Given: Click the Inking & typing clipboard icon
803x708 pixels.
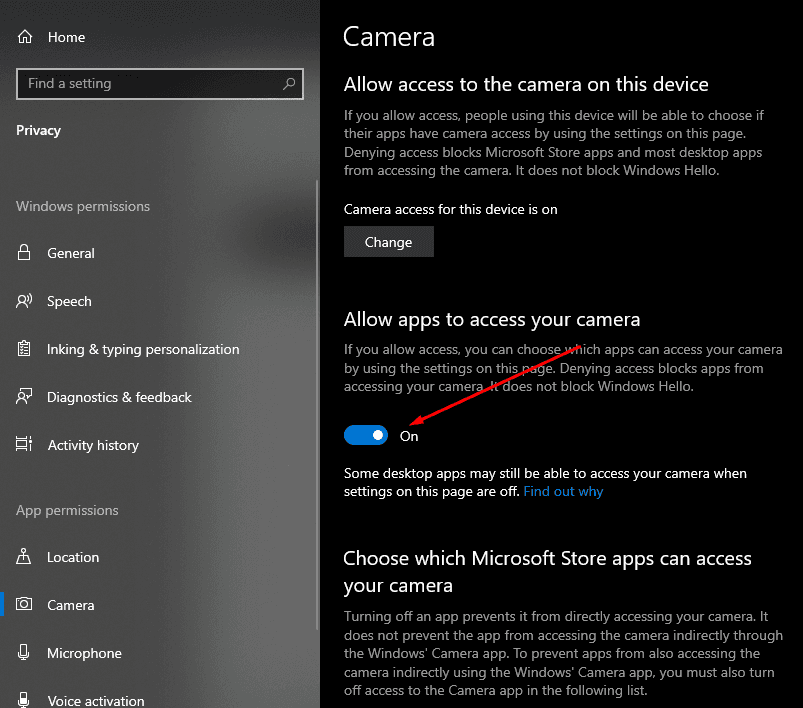Looking at the screenshot, I should 25,349.
